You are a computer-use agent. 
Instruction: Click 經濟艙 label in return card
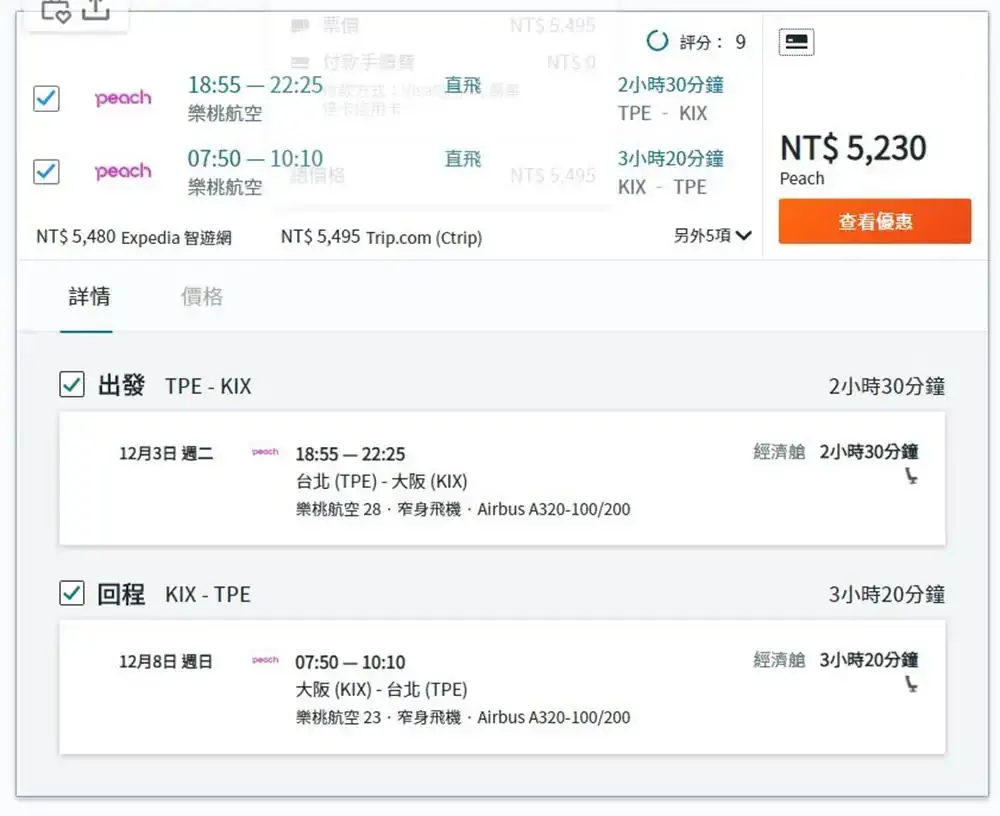pos(779,660)
